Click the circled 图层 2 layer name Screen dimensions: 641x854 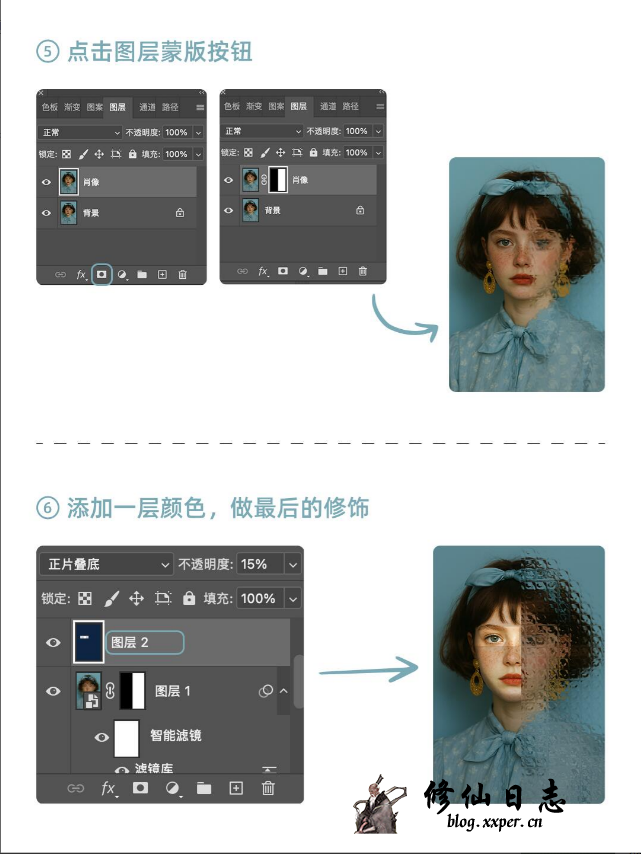pos(144,642)
